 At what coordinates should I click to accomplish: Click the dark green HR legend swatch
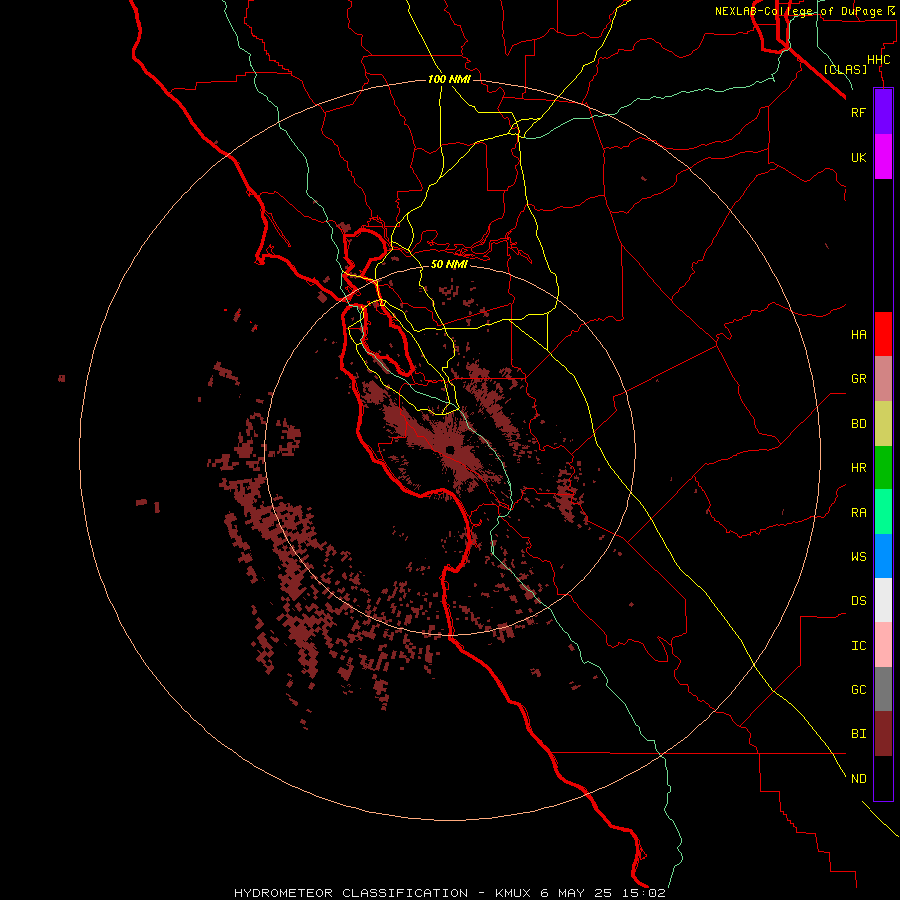883,468
